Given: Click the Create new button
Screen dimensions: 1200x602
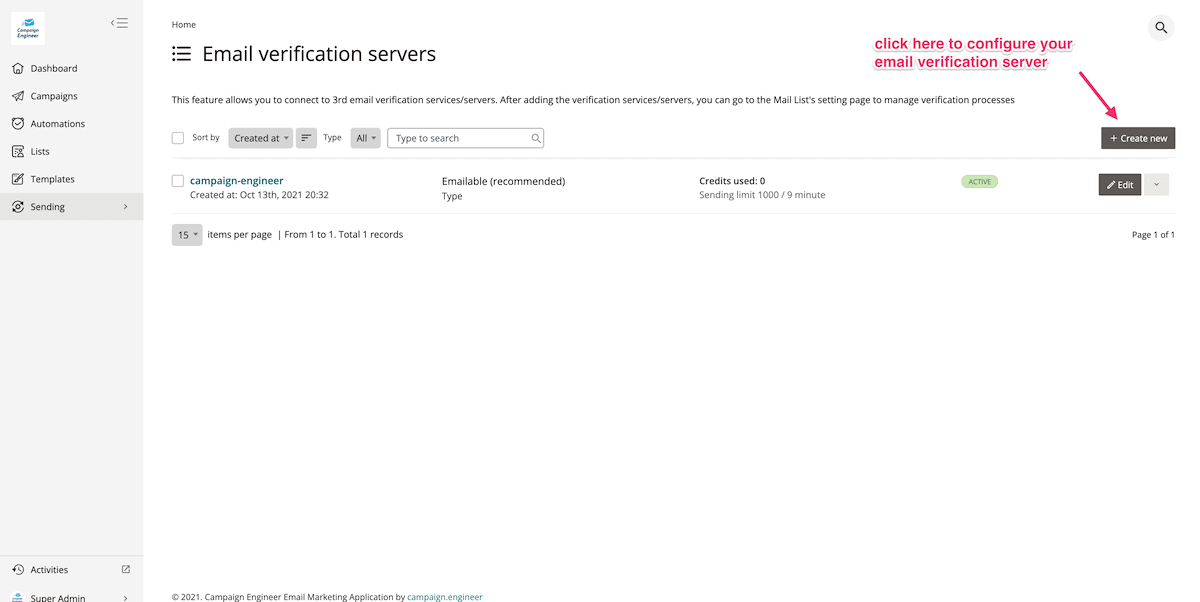Looking at the screenshot, I should 1138,138.
